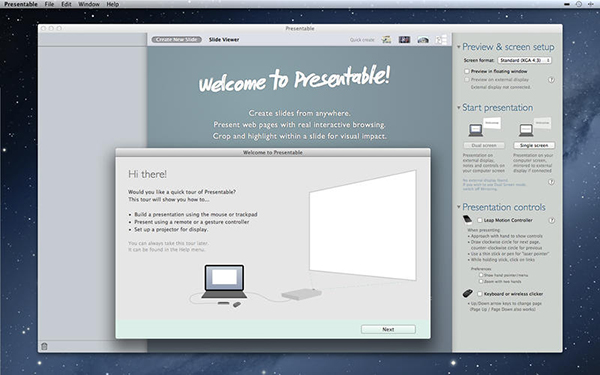Click 'Would you like a quick tour' text
Screen dimensions: 600x375
[x=182, y=192]
